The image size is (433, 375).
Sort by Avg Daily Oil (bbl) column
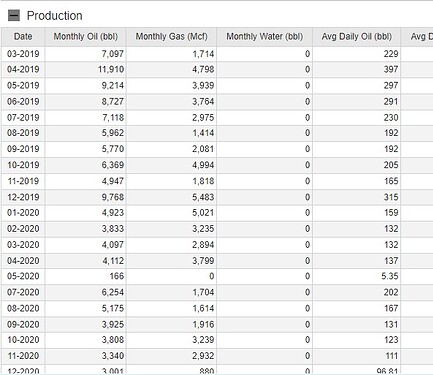point(356,36)
